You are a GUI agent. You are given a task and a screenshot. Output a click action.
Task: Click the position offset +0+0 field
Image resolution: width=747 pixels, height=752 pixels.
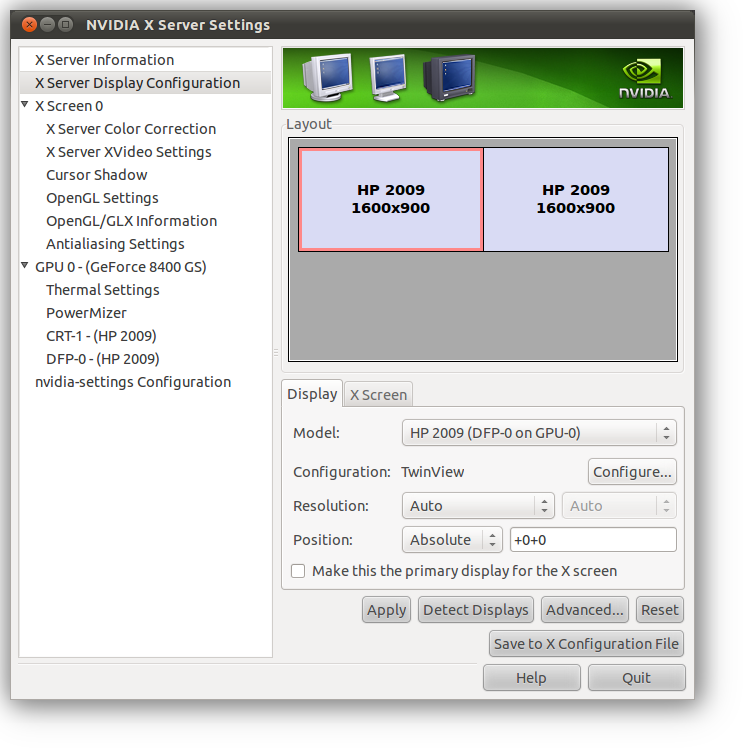593,540
